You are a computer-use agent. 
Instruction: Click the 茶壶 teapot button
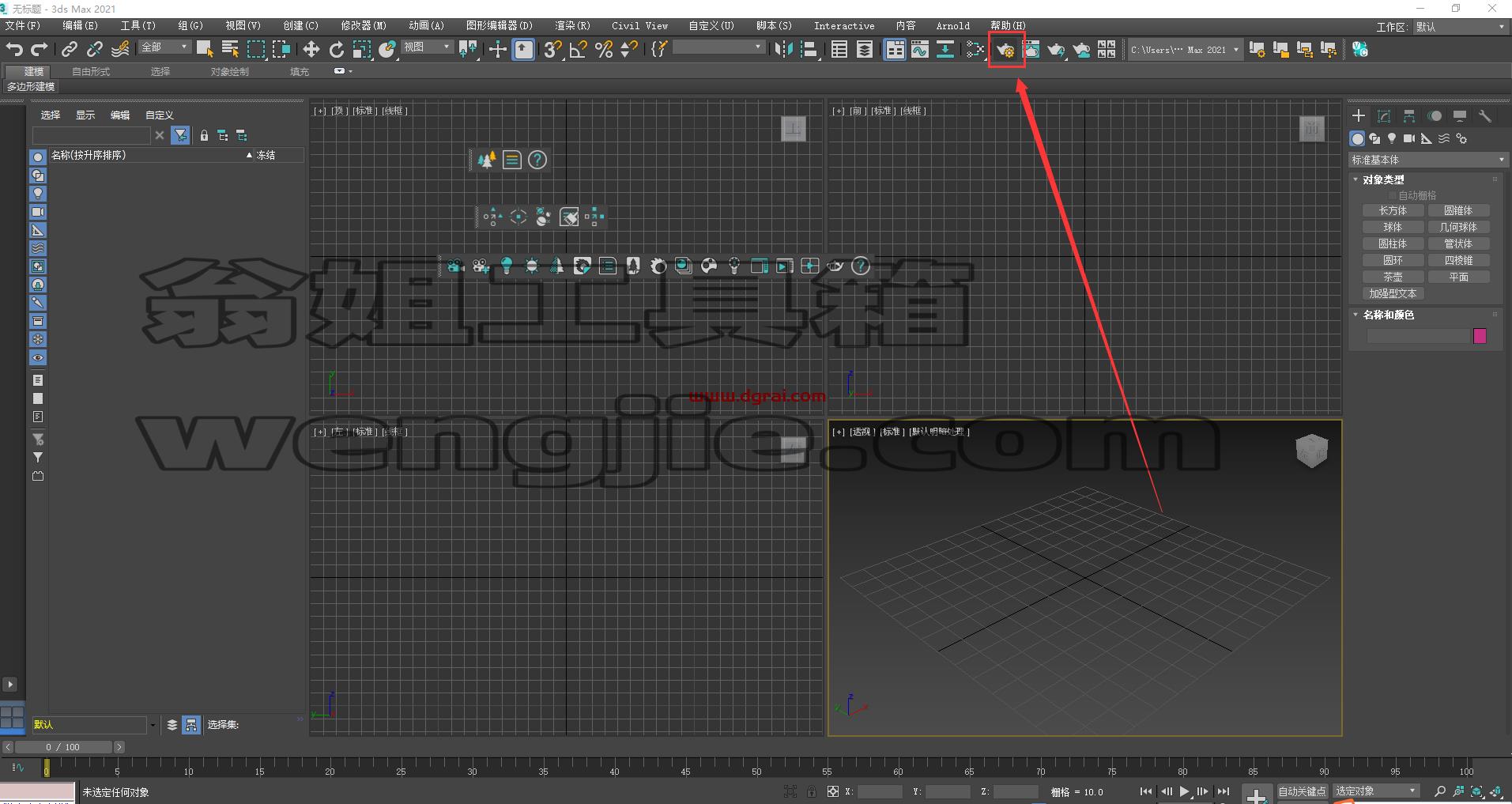tap(1393, 277)
